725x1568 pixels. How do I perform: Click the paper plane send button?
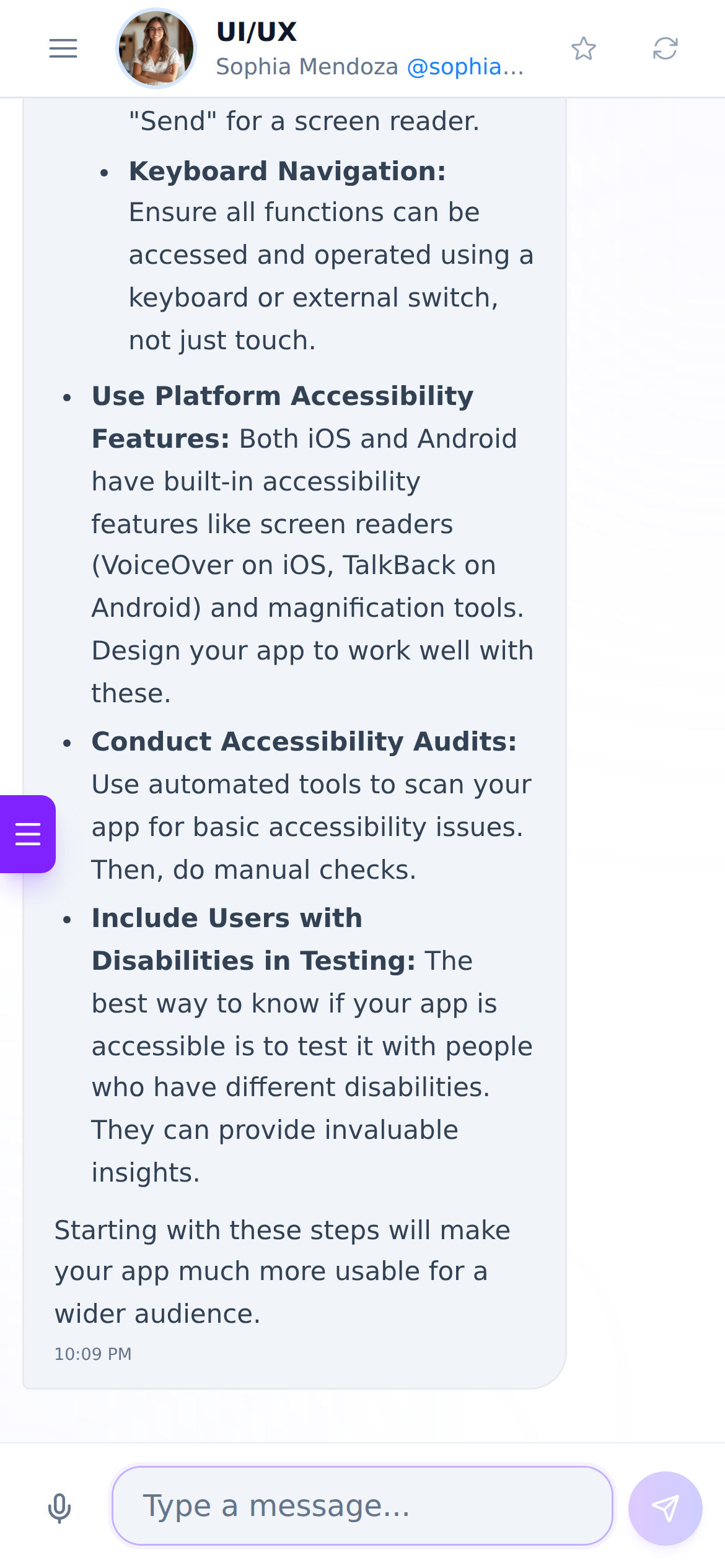(665, 1508)
